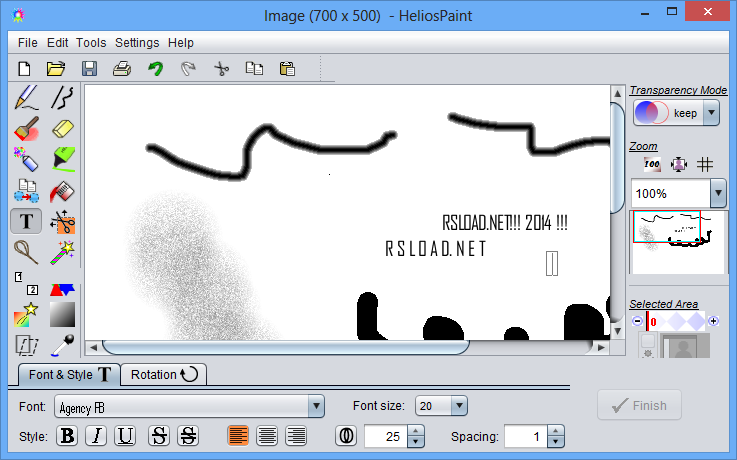Toggle Bold text style
The height and width of the screenshot is (460, 737).
point(67,436)
